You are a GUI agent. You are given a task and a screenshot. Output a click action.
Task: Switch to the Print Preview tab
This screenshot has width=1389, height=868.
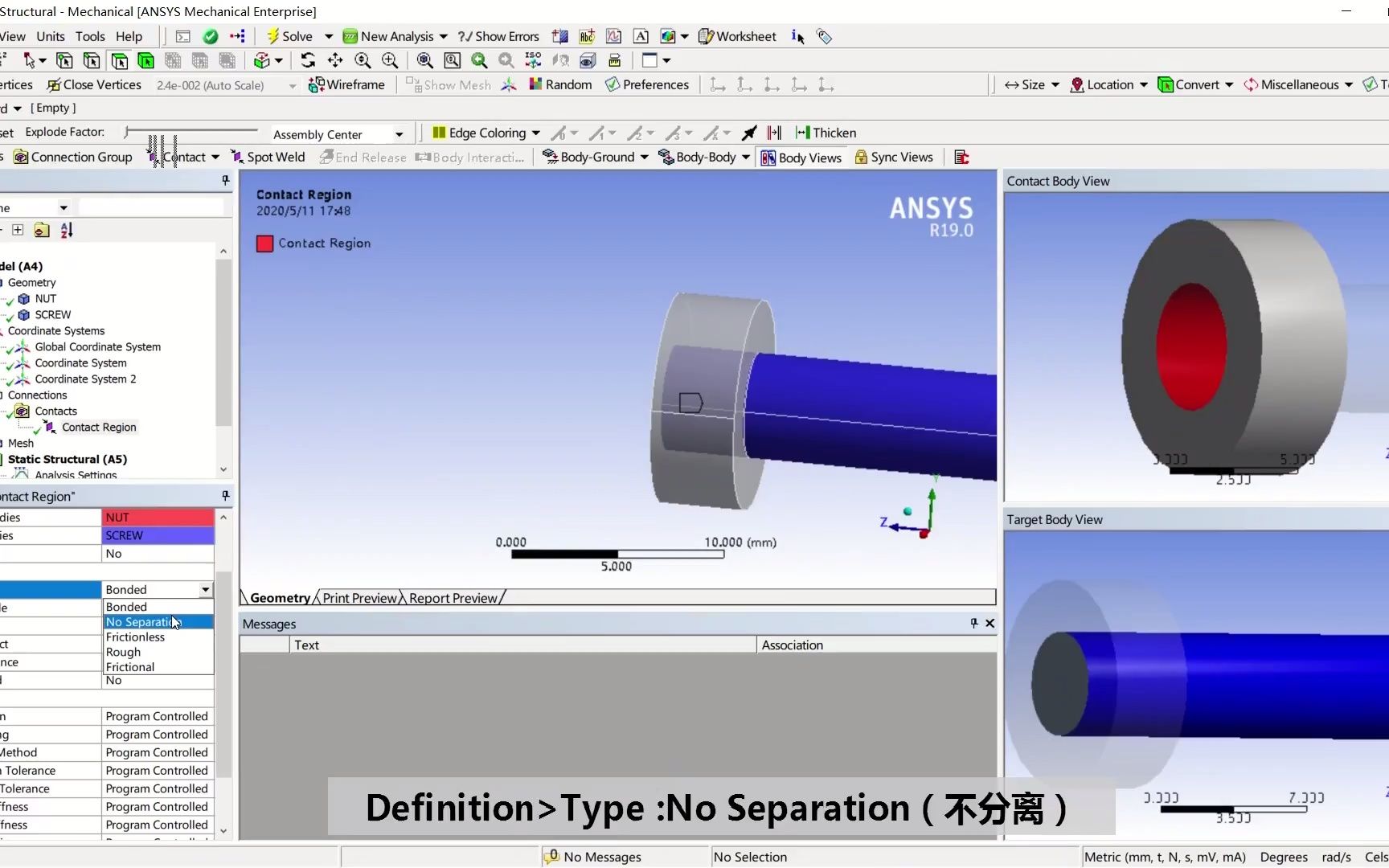359,597
